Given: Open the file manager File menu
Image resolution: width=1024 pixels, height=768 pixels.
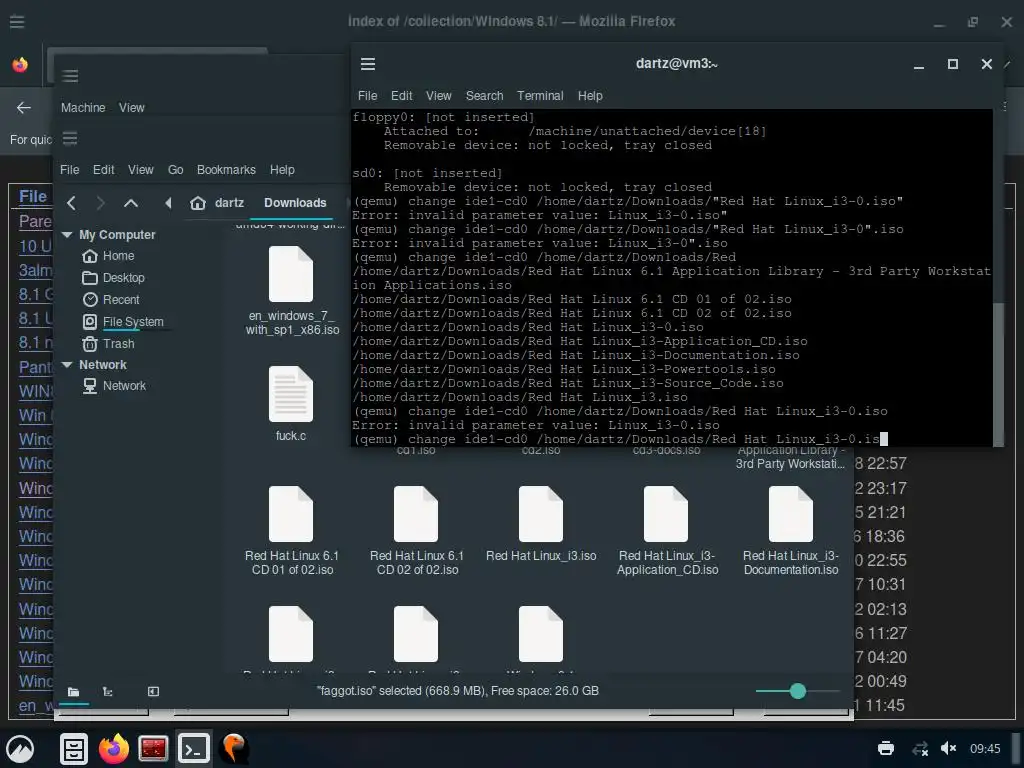Looking at the screenshot, I should [70, 170].
